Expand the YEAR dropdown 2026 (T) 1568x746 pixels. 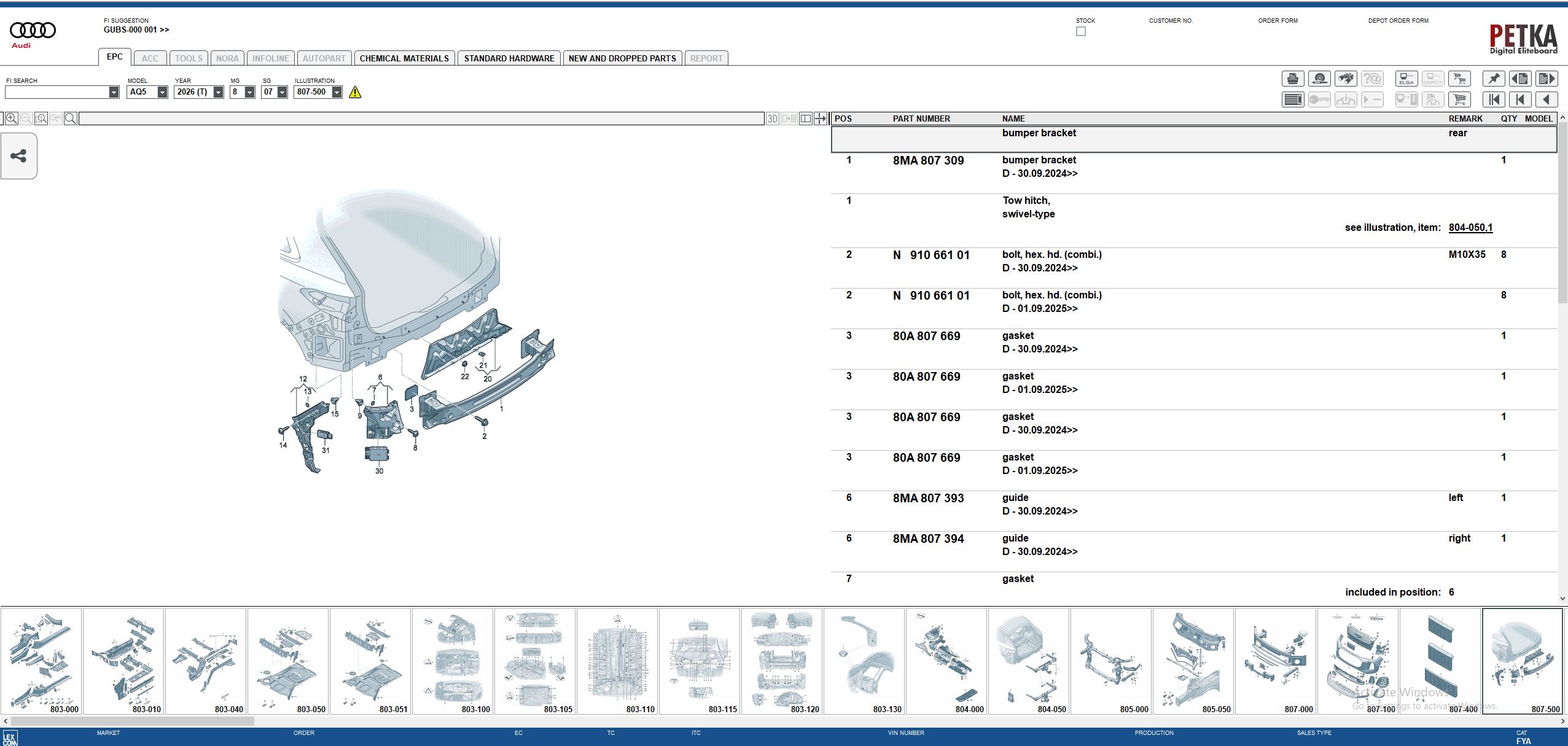[x=218, y=92]
